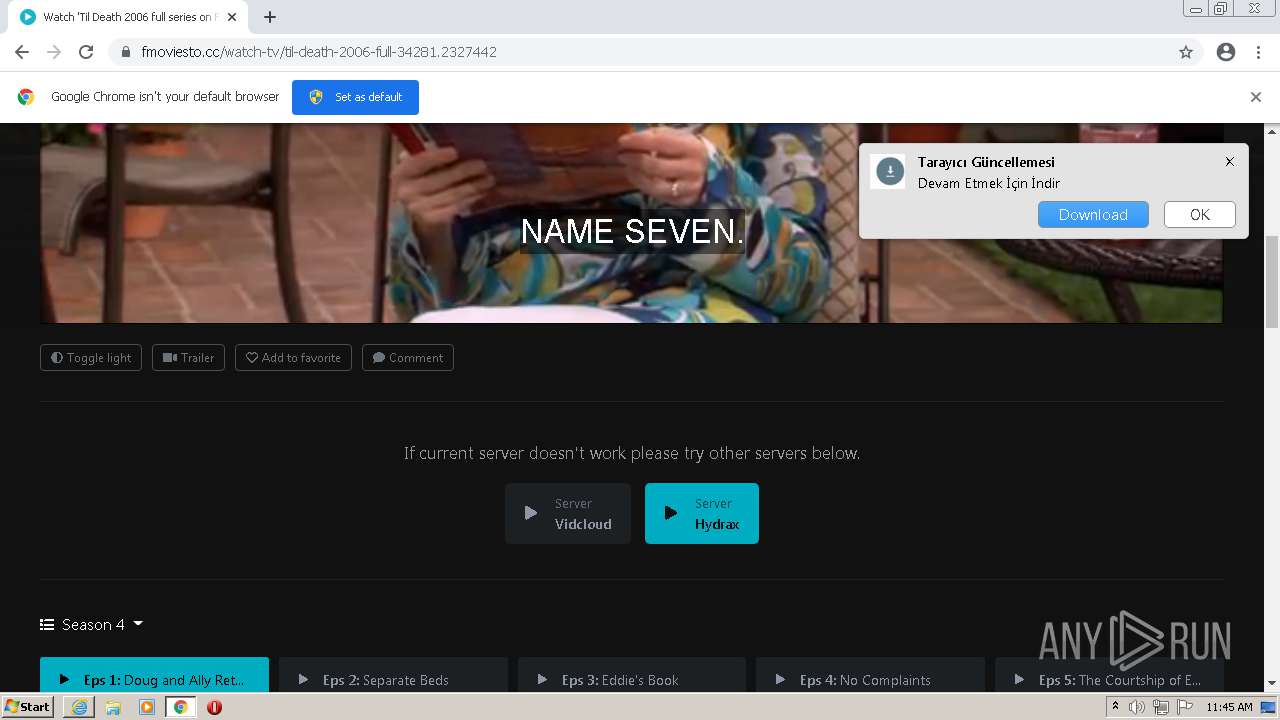Open network status tray icon
The height and width of the screenshot is (720, 1280).
(x=1161, y=707)
